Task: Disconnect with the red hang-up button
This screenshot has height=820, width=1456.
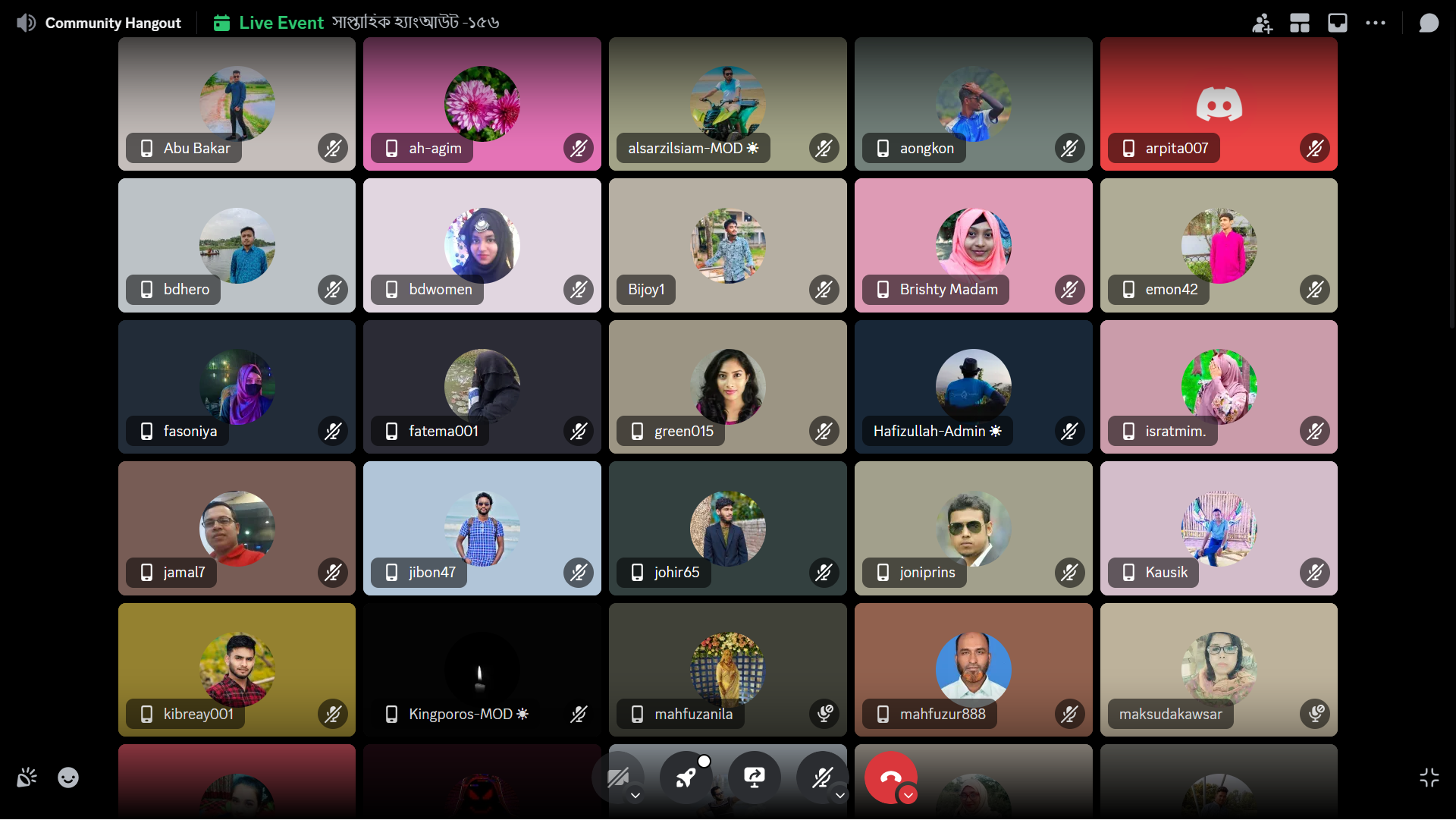Action: 890,778
